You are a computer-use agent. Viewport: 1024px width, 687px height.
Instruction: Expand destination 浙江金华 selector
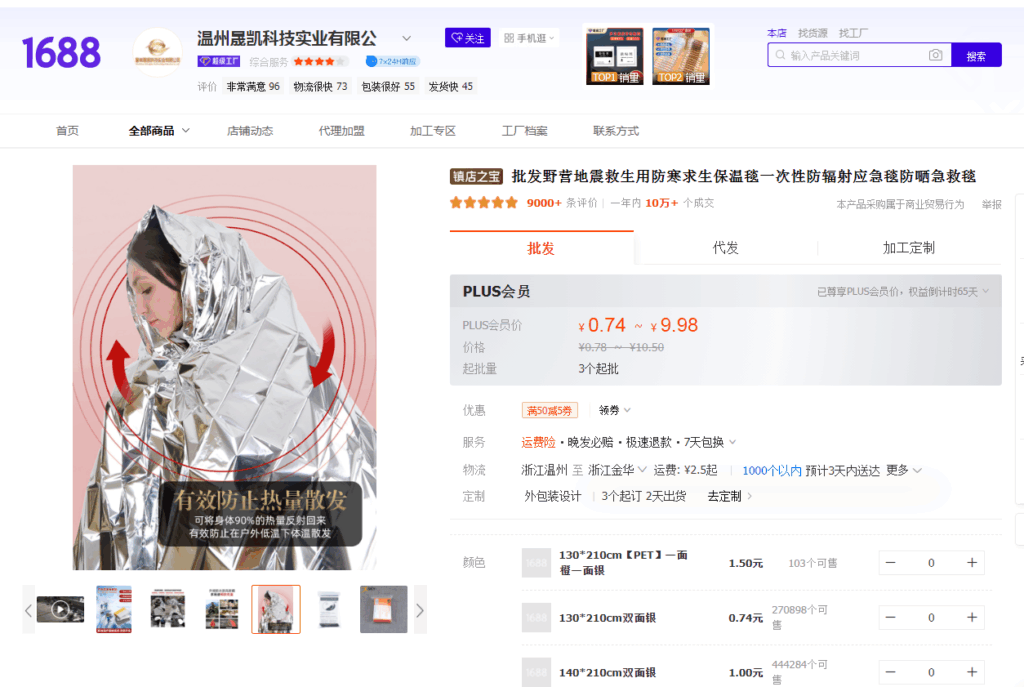tap(617, 470)
